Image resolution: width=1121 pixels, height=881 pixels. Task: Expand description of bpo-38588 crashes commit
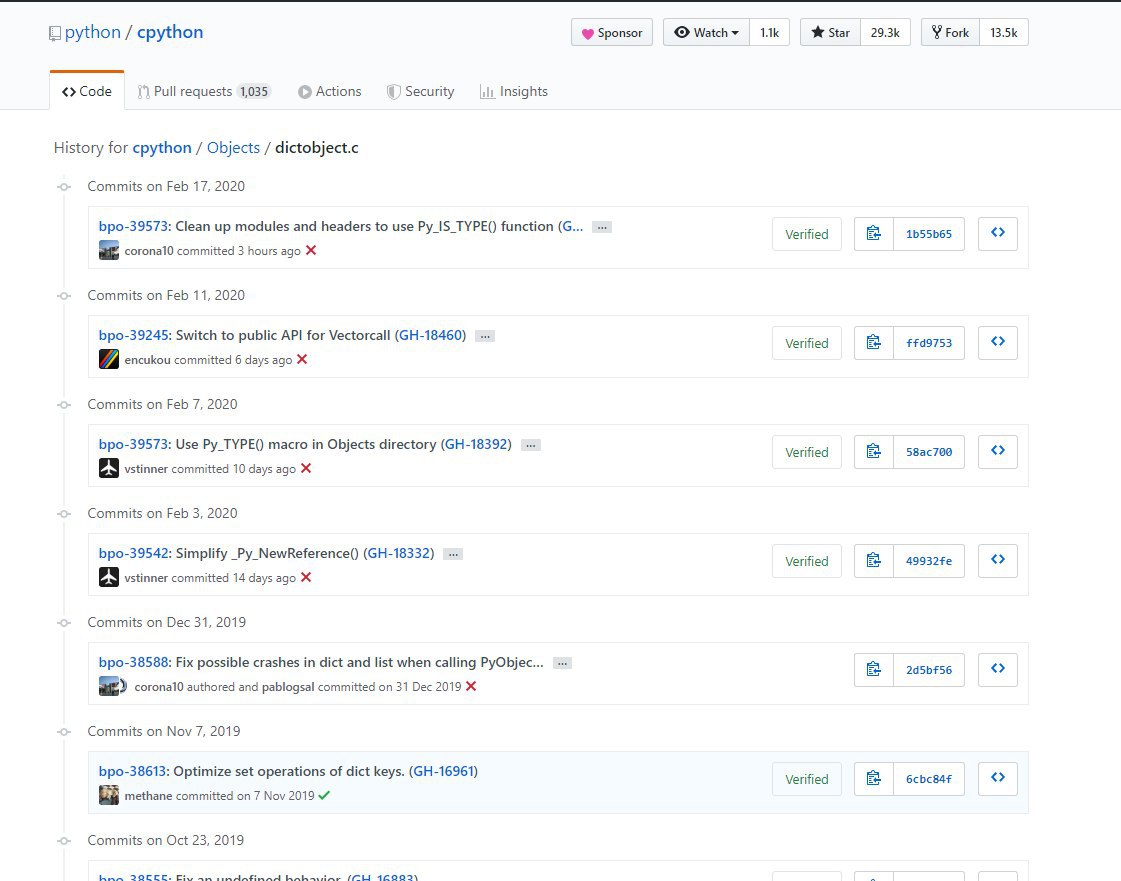click(563, 664)
